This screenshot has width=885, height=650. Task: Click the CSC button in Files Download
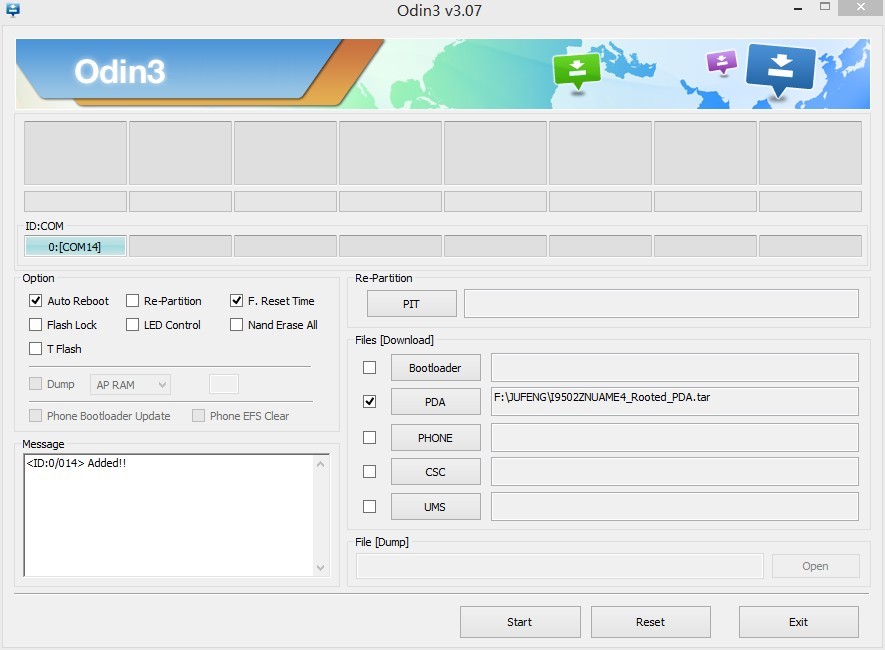(x=435, y=471)
